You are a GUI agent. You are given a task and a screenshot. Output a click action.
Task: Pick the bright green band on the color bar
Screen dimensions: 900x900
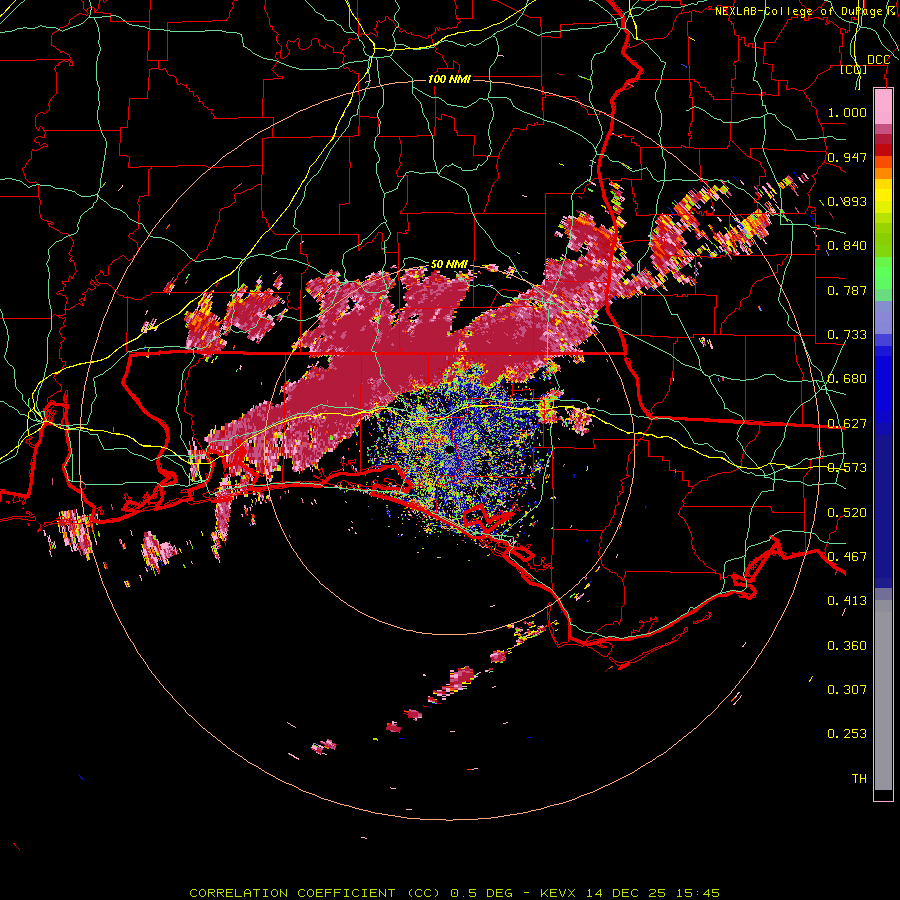click(x=883, y=273)
